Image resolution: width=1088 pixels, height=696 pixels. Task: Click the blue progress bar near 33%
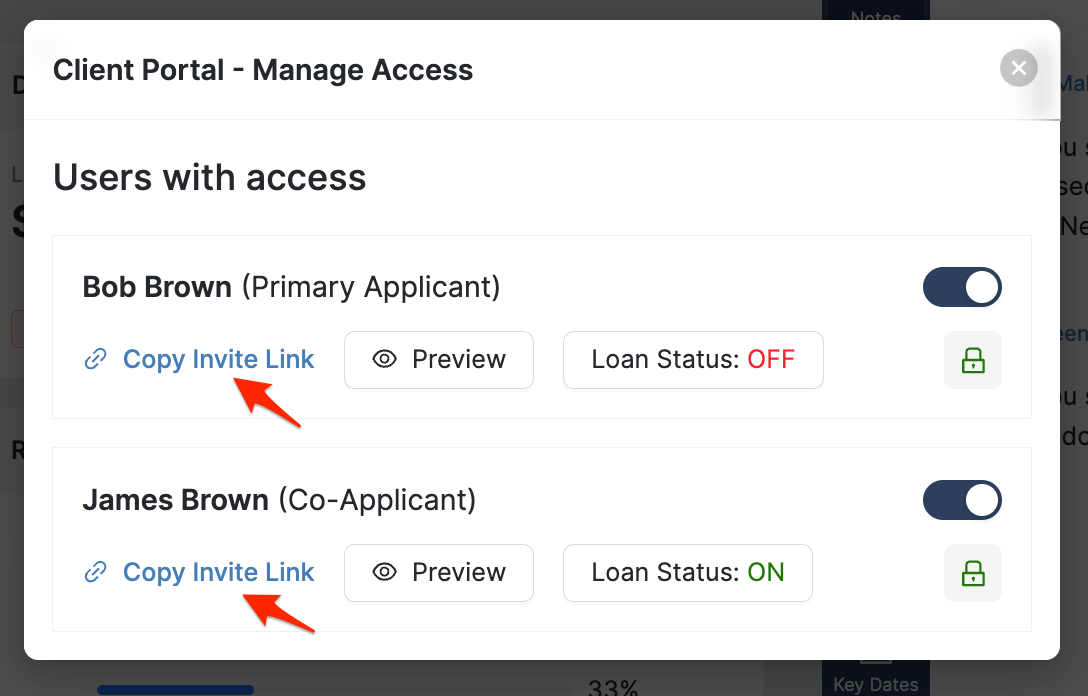[175, 689]
